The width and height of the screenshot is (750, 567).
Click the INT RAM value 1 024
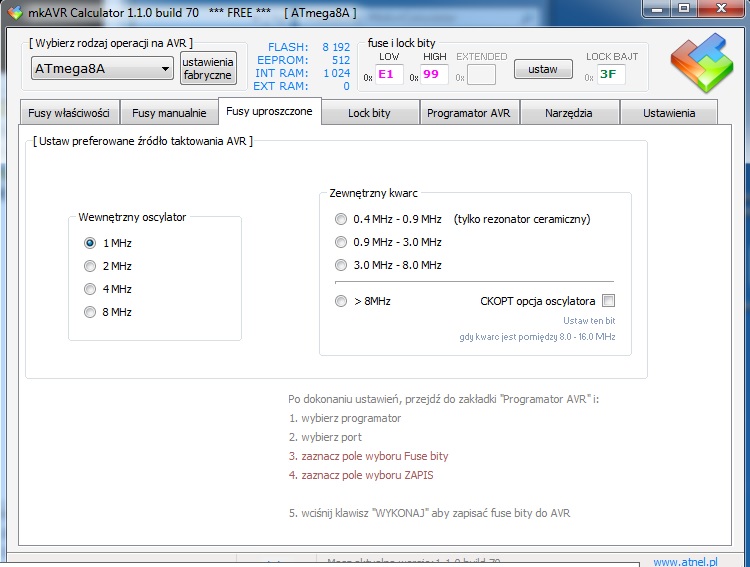[337, 73]
